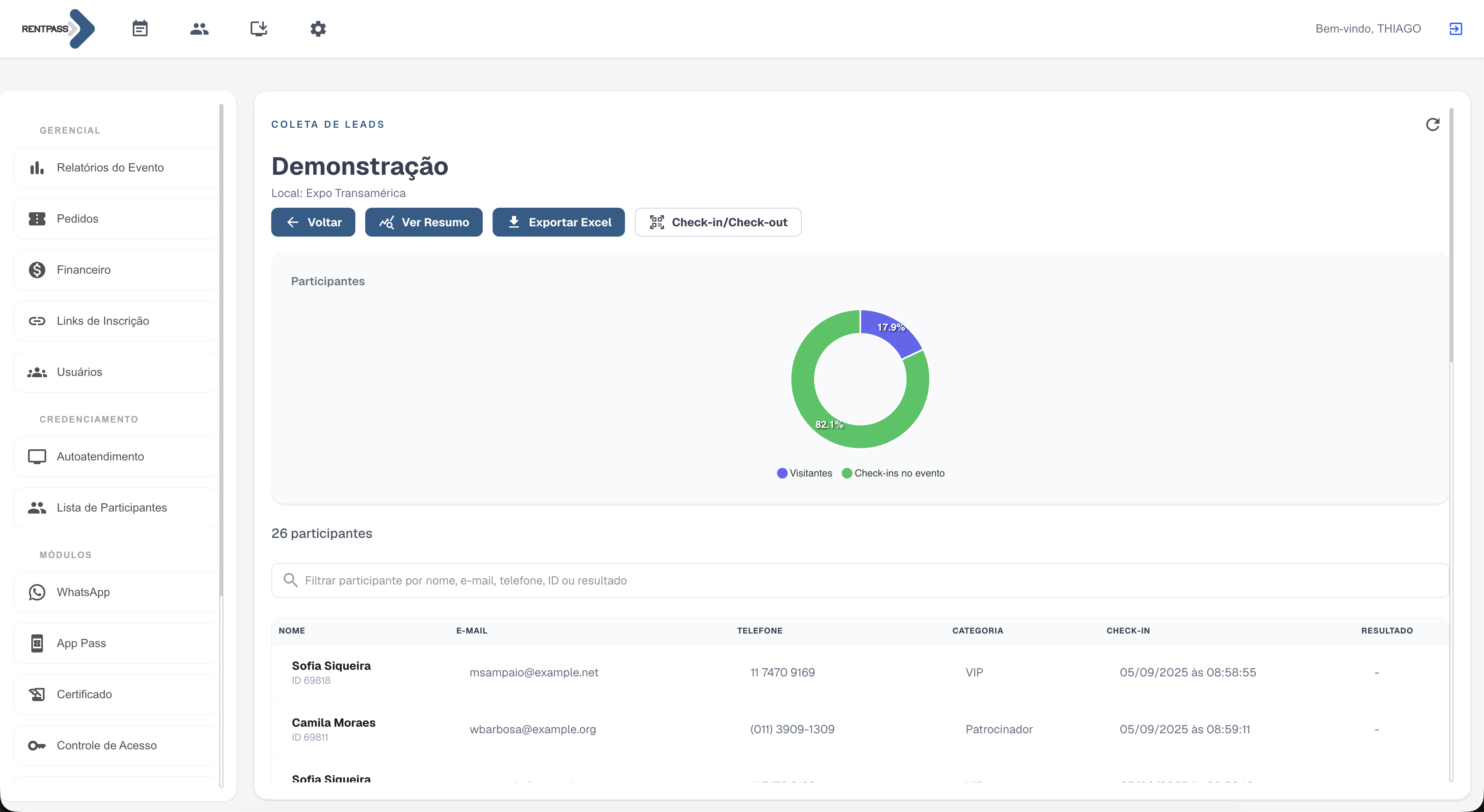Click the search magnifier icon in filter field
The image size is (1484, 812).
pyautogui.click(x=290, y=580)
